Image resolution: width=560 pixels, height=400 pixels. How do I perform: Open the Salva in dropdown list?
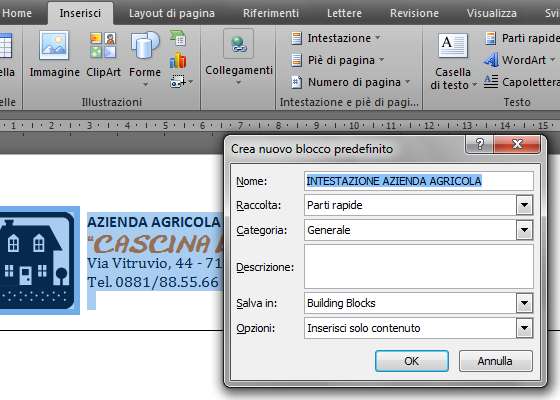coord(524,303)
